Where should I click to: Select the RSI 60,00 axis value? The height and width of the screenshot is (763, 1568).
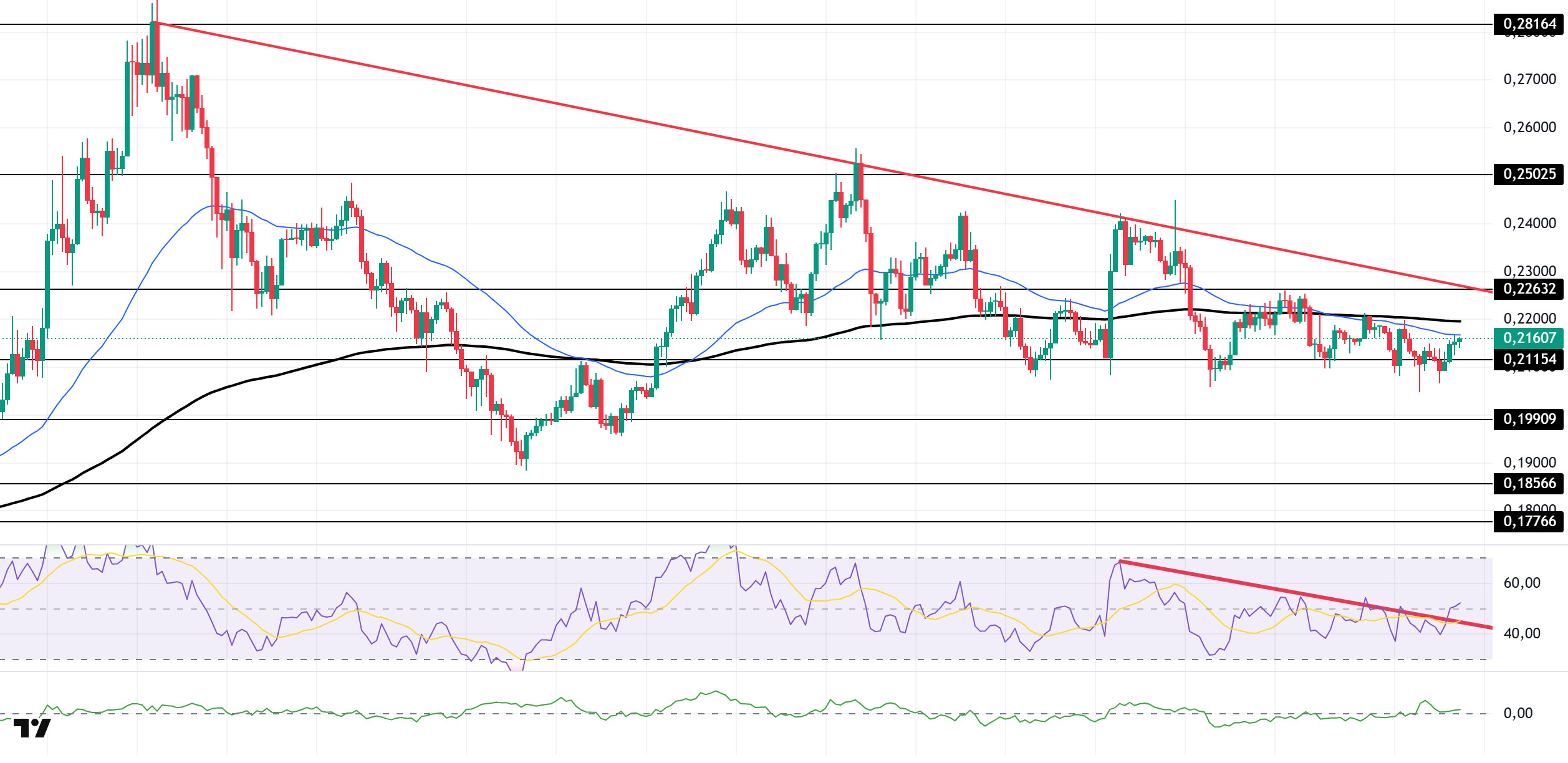tap(1522, 583)
